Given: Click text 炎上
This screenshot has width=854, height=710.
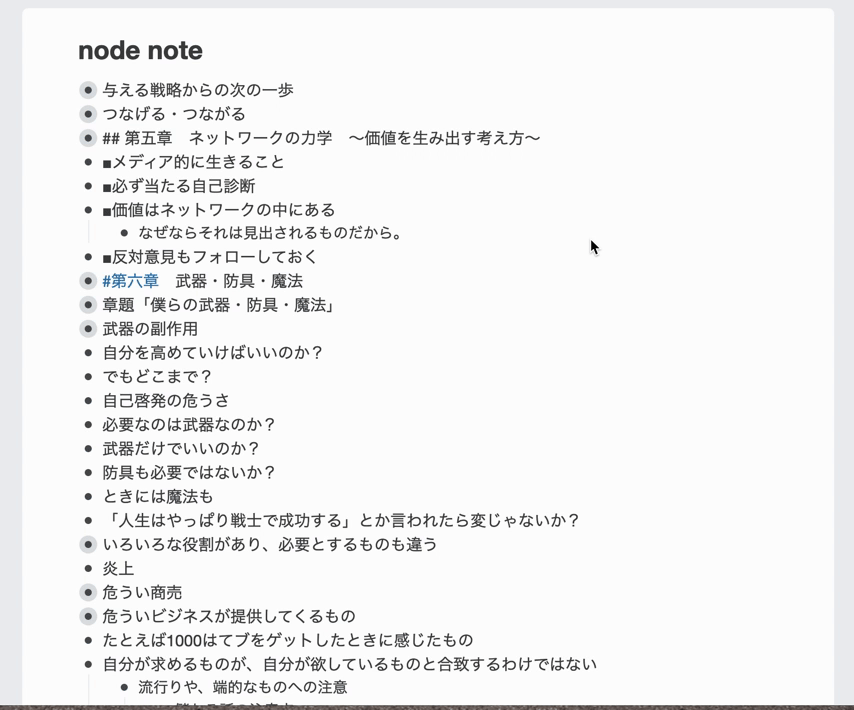Looking at the screenshot, I should (118, 568).
